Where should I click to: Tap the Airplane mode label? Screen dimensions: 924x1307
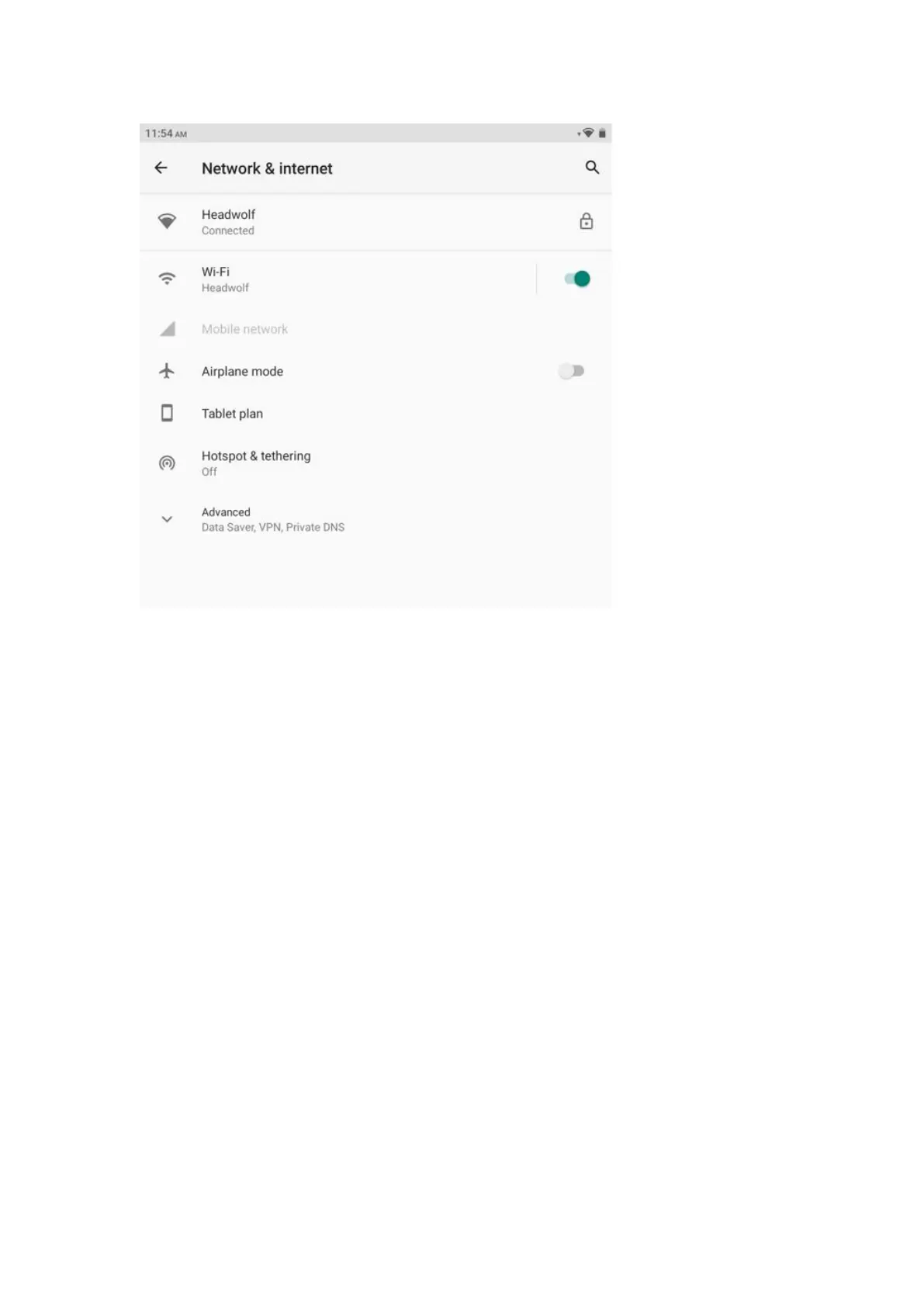pyautogui.click(x=242, y=371)
